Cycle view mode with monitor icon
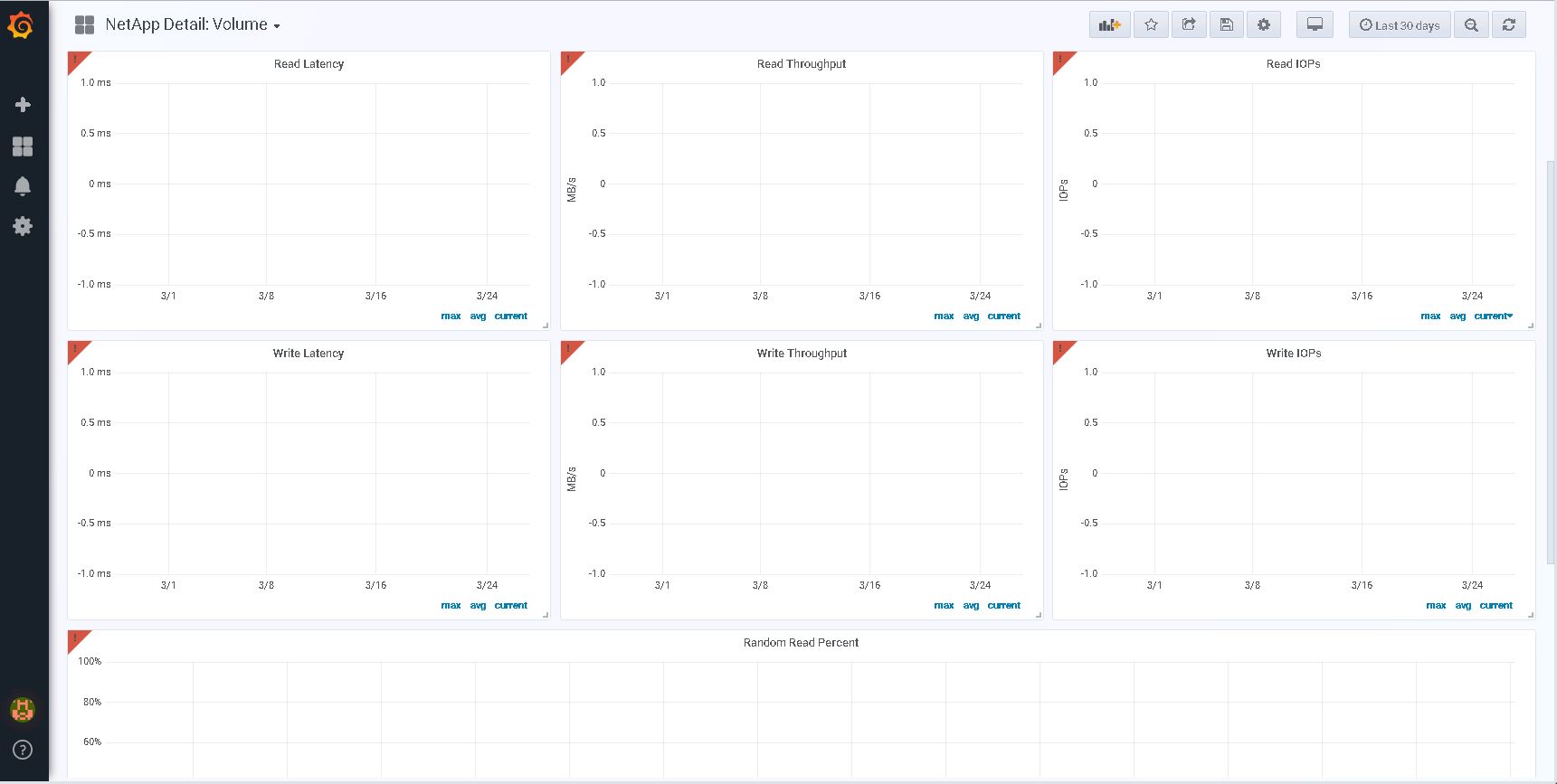1557x784 pixels. pyautogui.click(x=1315, y=25)
